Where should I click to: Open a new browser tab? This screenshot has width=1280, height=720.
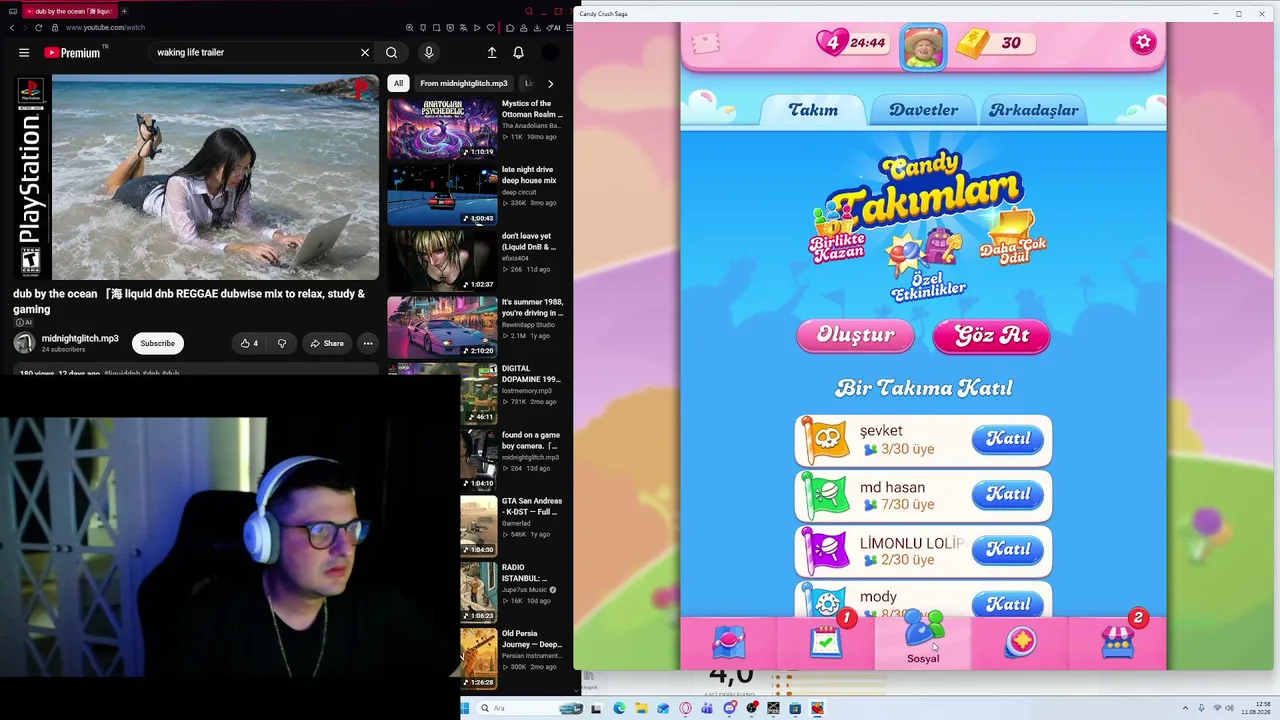click(x=124, y=11)
